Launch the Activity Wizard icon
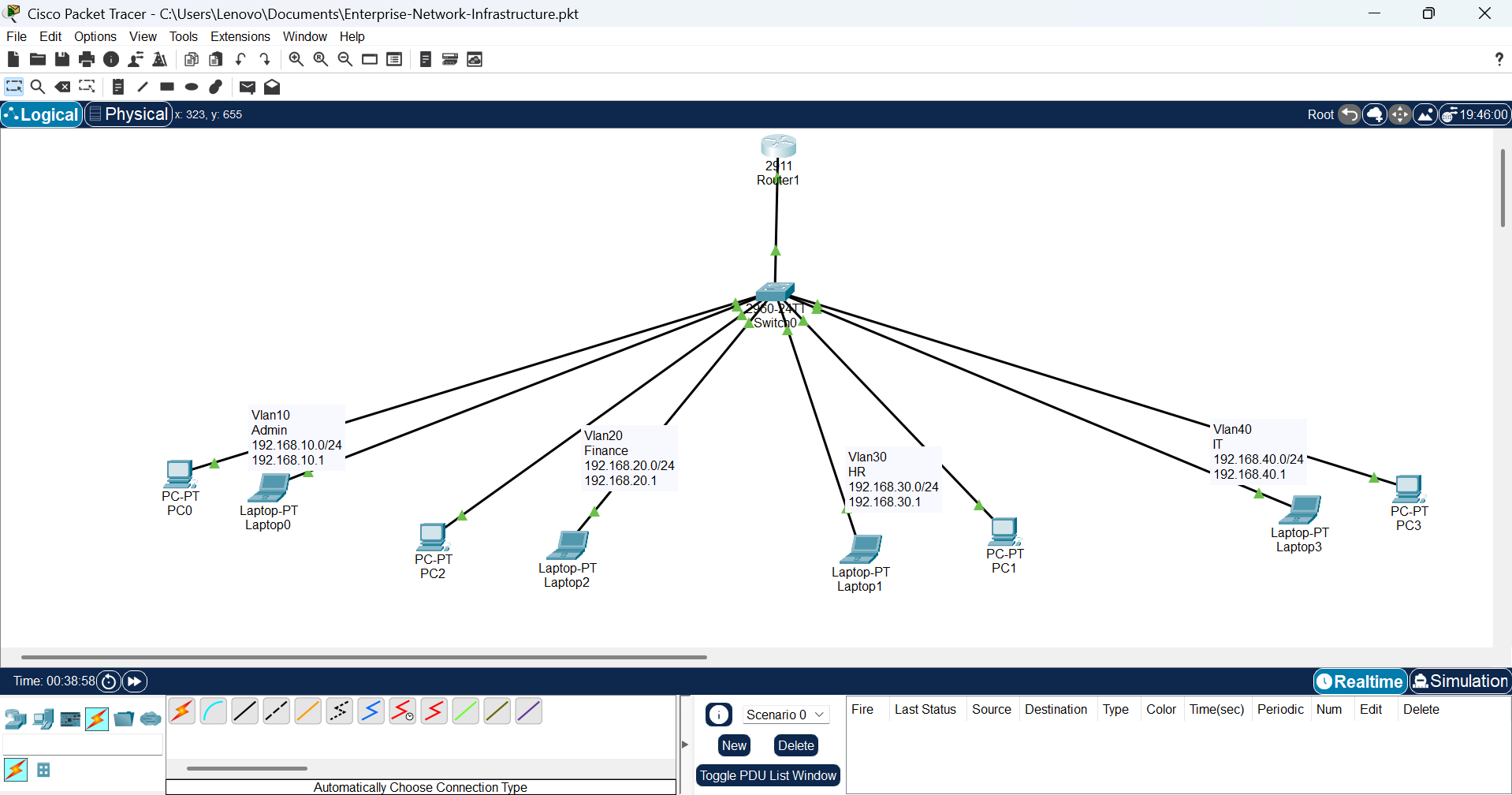The width and height of the screenshot is (1512, 795). coord(136,59)
